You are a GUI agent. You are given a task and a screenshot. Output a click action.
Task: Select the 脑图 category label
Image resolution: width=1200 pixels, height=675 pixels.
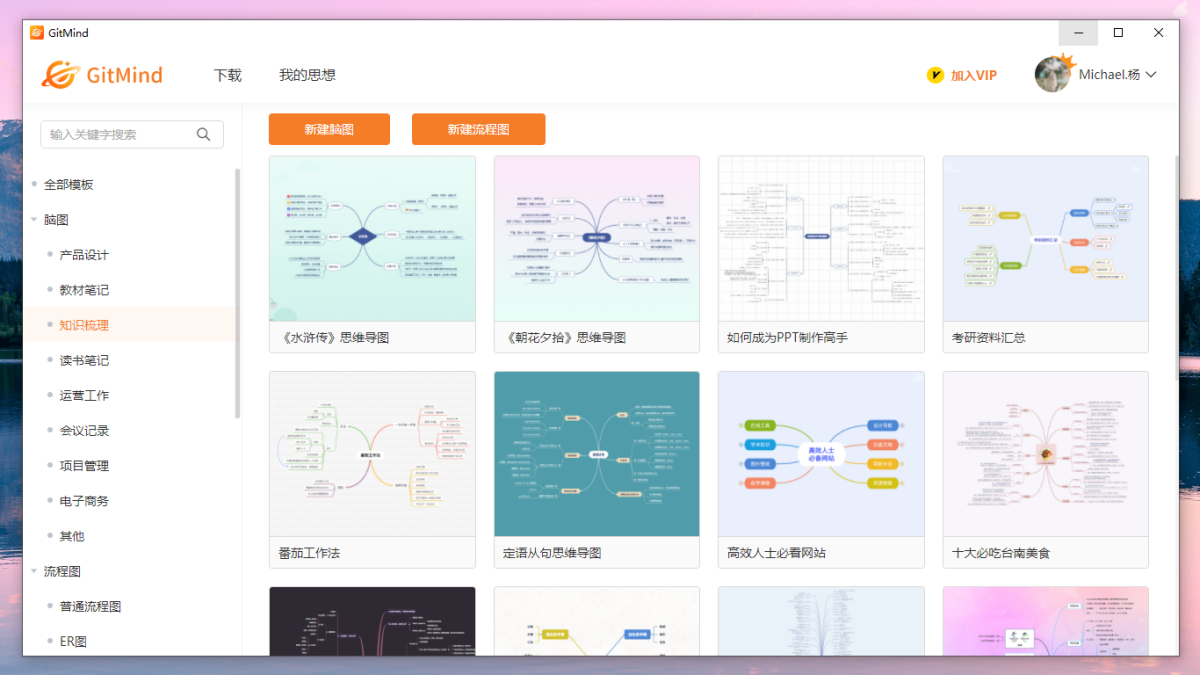point(56,220)
